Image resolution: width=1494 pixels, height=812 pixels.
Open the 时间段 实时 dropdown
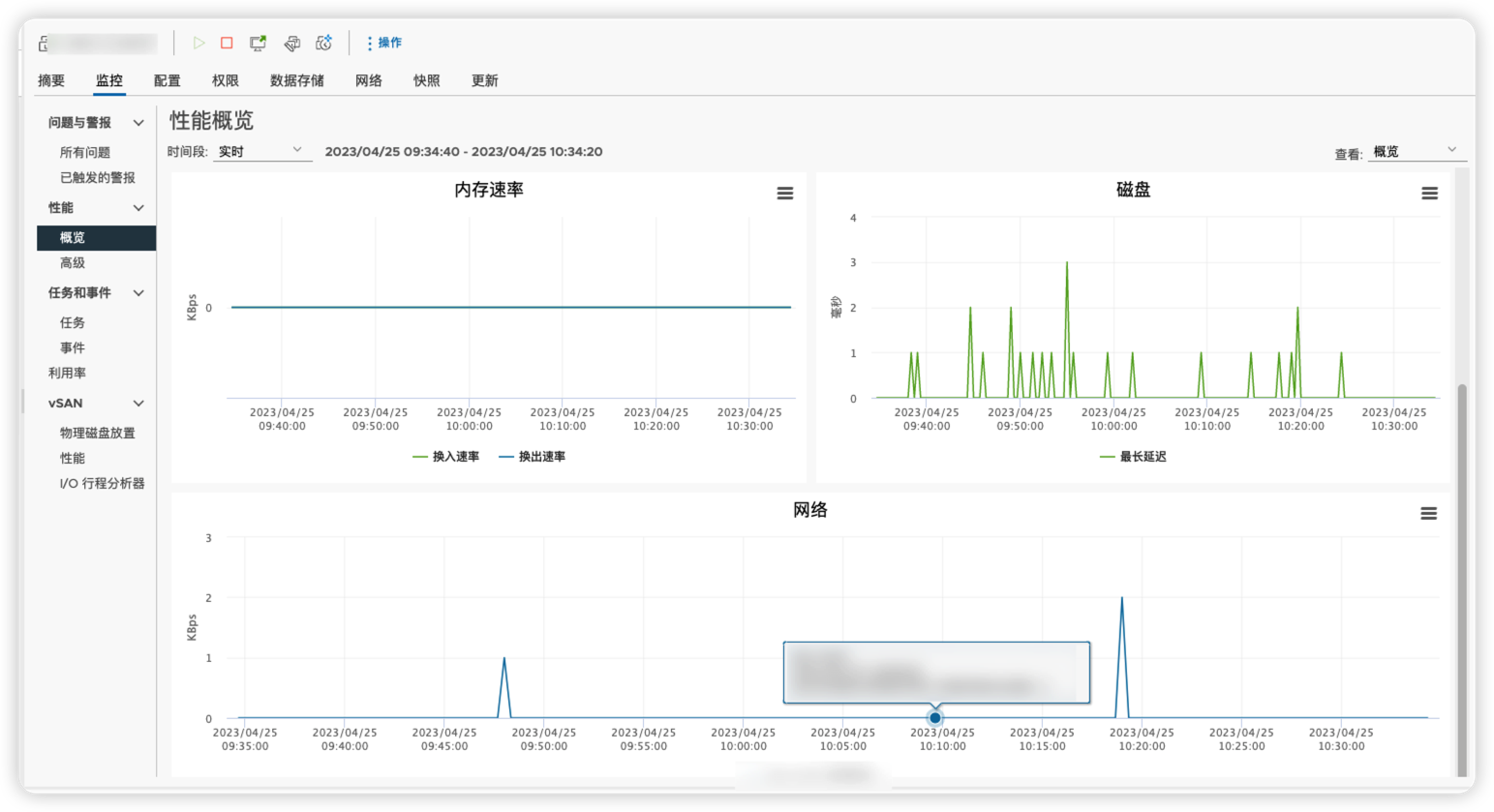261,152
